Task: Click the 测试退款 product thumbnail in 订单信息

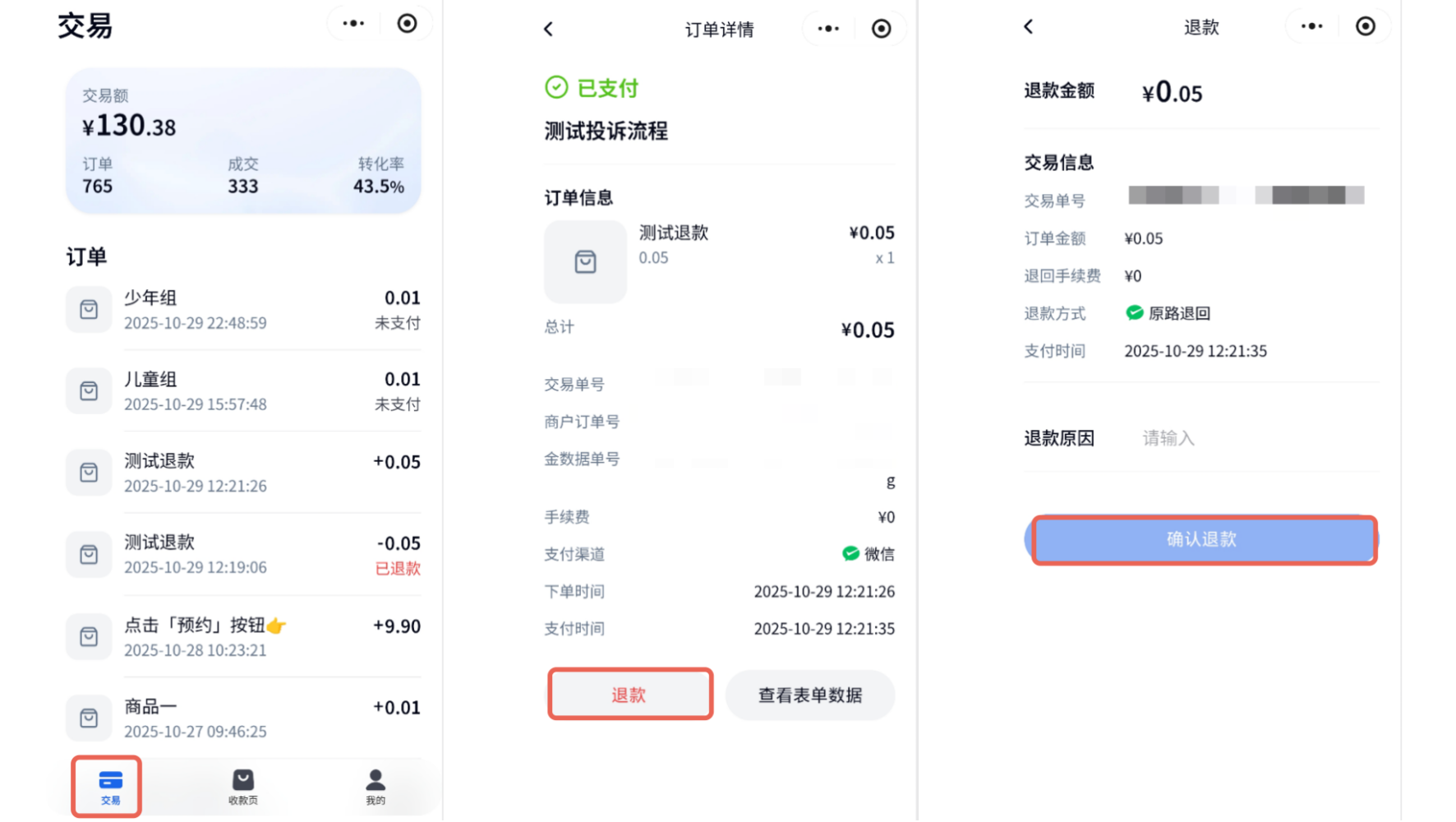Action: point(585,262)
